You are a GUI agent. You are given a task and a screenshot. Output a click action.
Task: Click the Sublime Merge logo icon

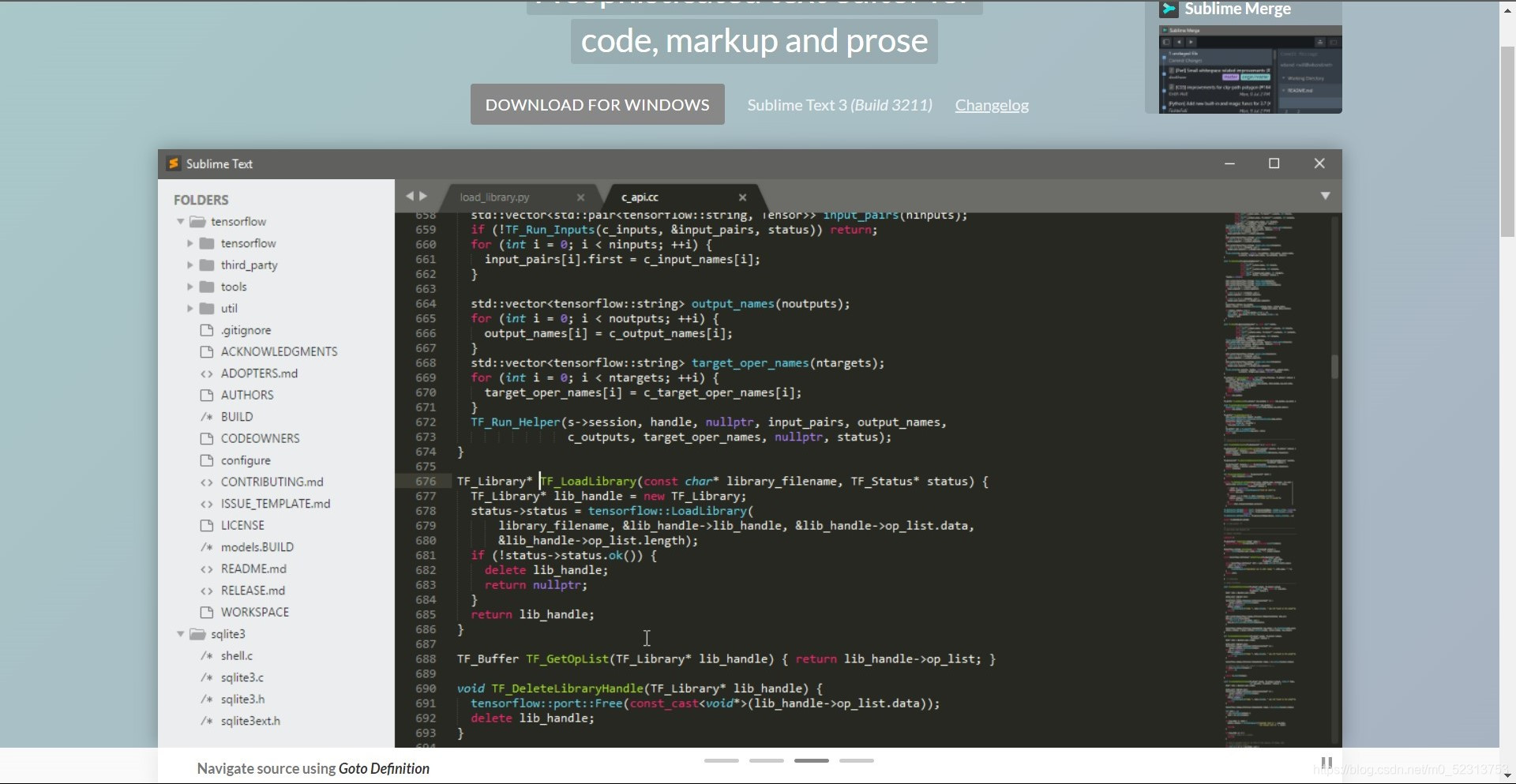[1169, 9]
